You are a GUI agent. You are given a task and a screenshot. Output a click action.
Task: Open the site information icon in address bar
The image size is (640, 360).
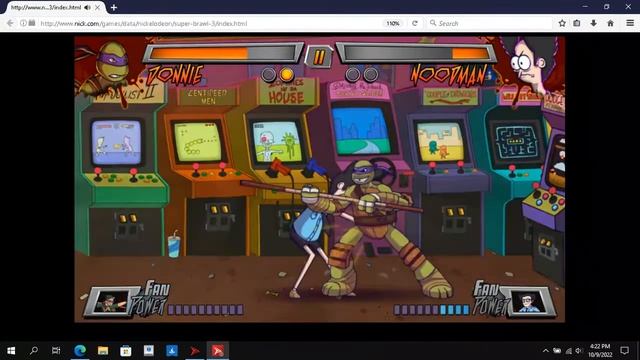click(x=23, y=23)
